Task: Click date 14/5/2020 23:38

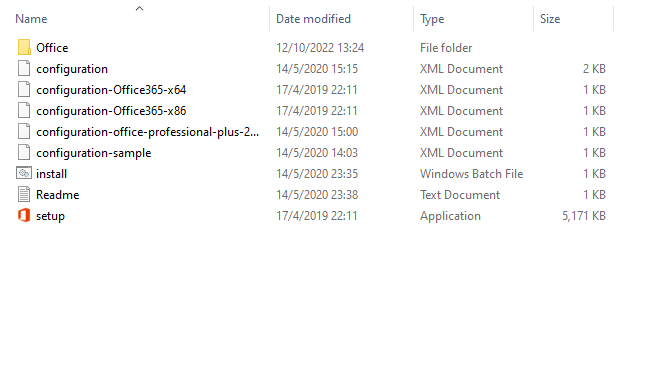Action: [x=317, y=195]
